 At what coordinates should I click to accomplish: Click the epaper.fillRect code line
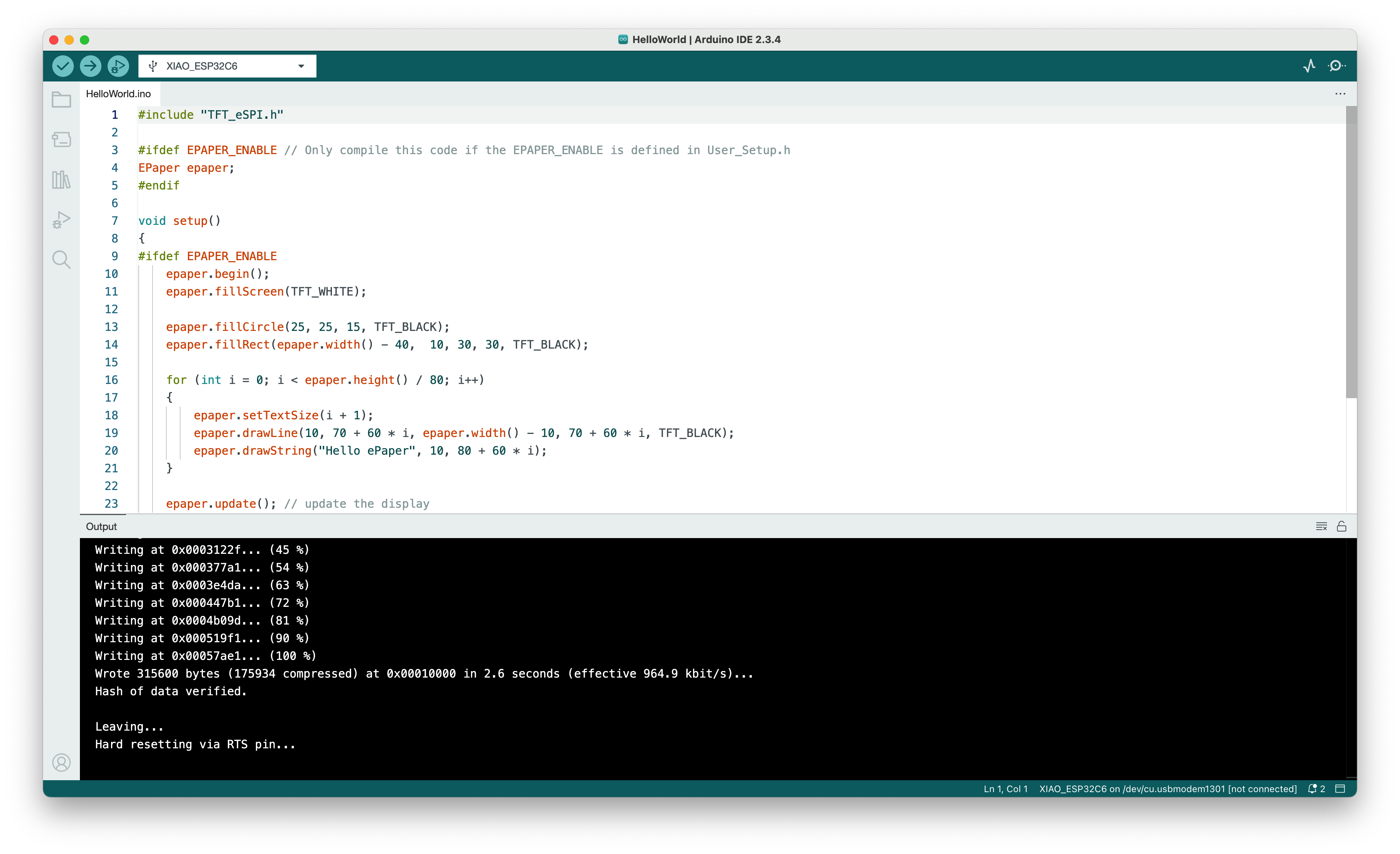coord(377,344)
